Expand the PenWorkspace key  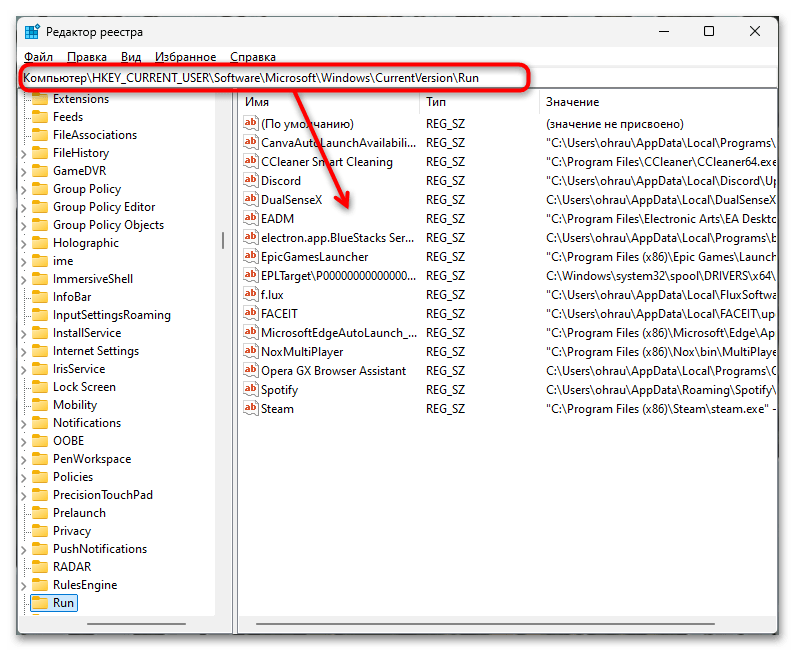coord(24,459)
